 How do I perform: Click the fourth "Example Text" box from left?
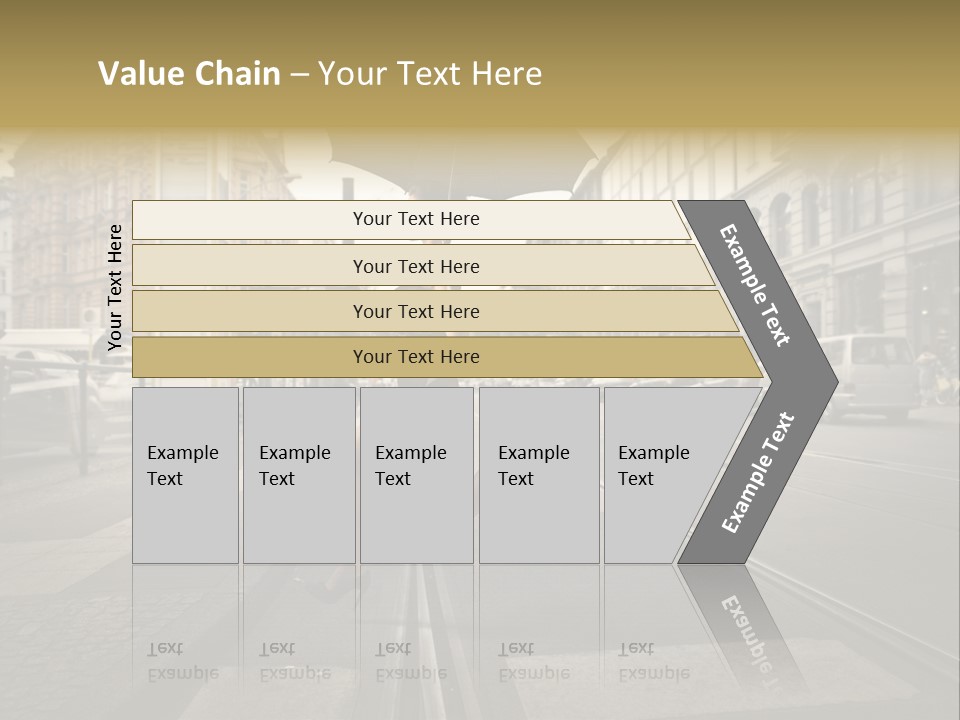pos(538,475)
